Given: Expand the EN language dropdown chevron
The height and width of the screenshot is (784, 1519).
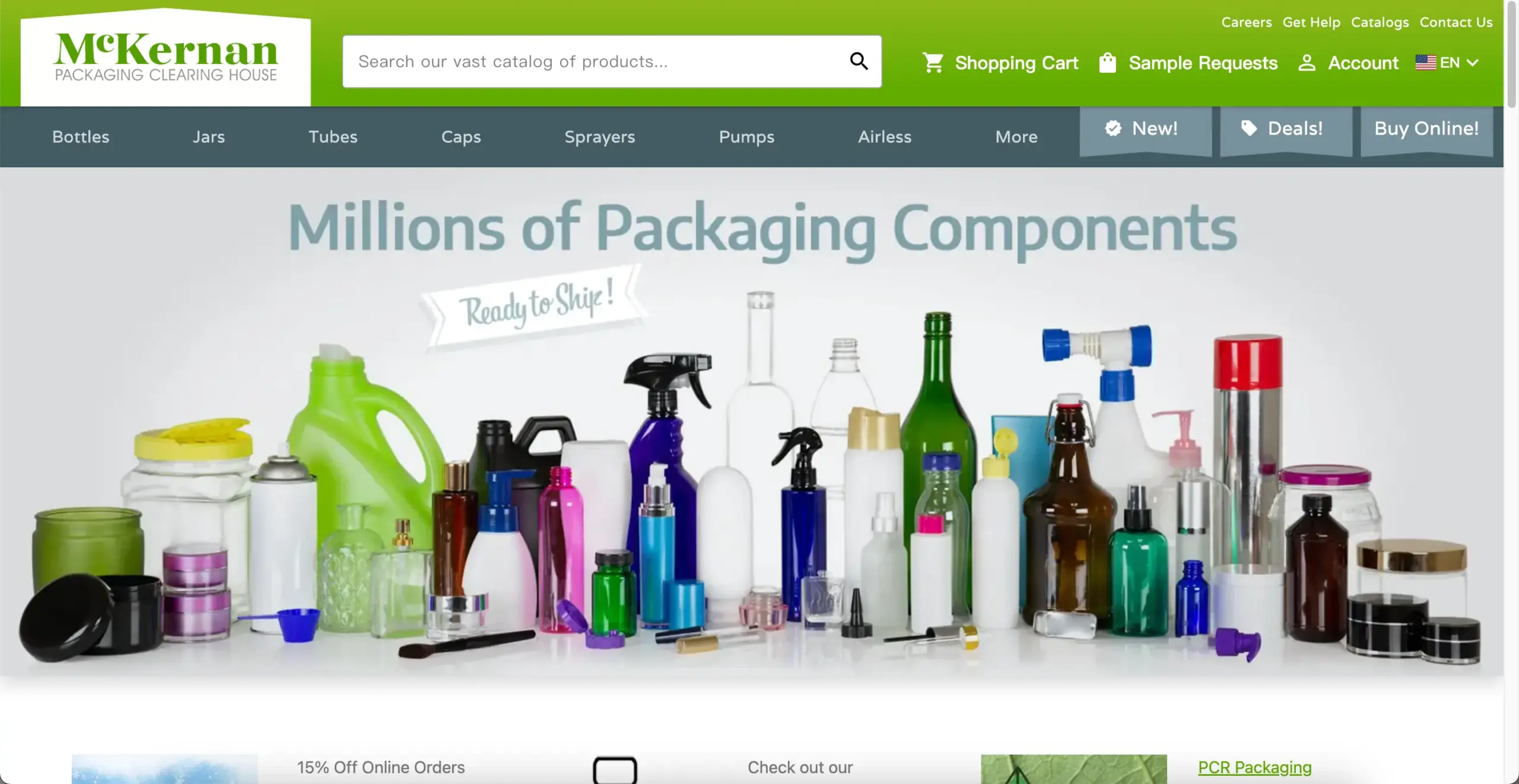Looking at the screenshot, I should [x=1473, y=63].
